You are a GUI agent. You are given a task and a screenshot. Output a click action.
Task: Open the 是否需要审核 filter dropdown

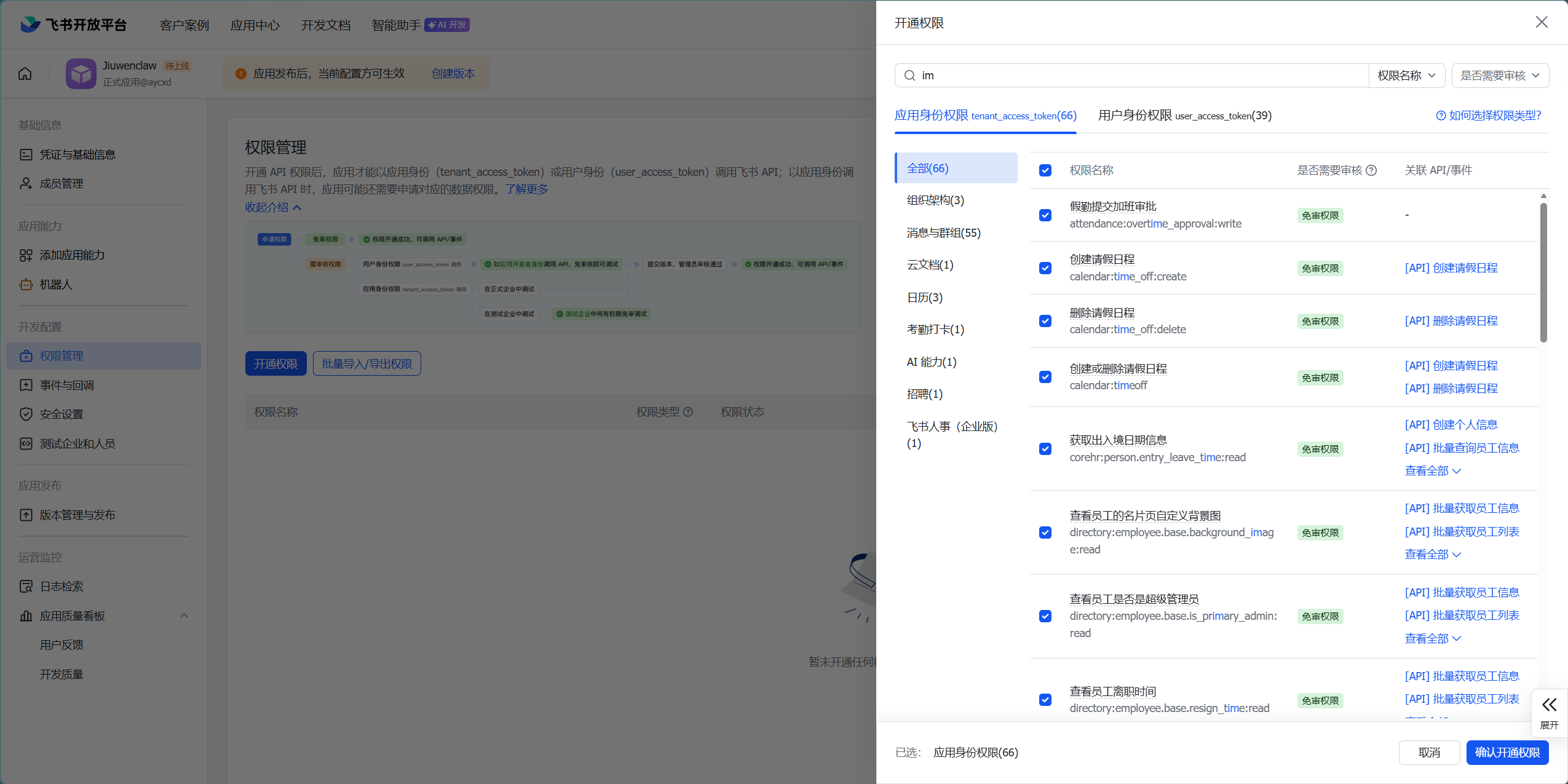click(x=1499, y=76)
